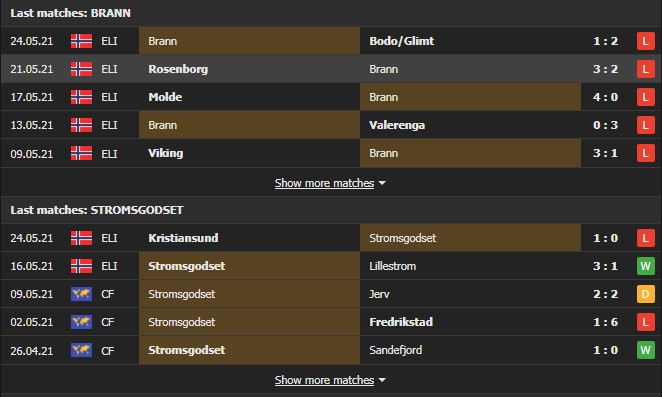662x397 pixels.
Task: Click green W badge for Lillestrom match
Action: pyautogui.click(x=646, y=266)
